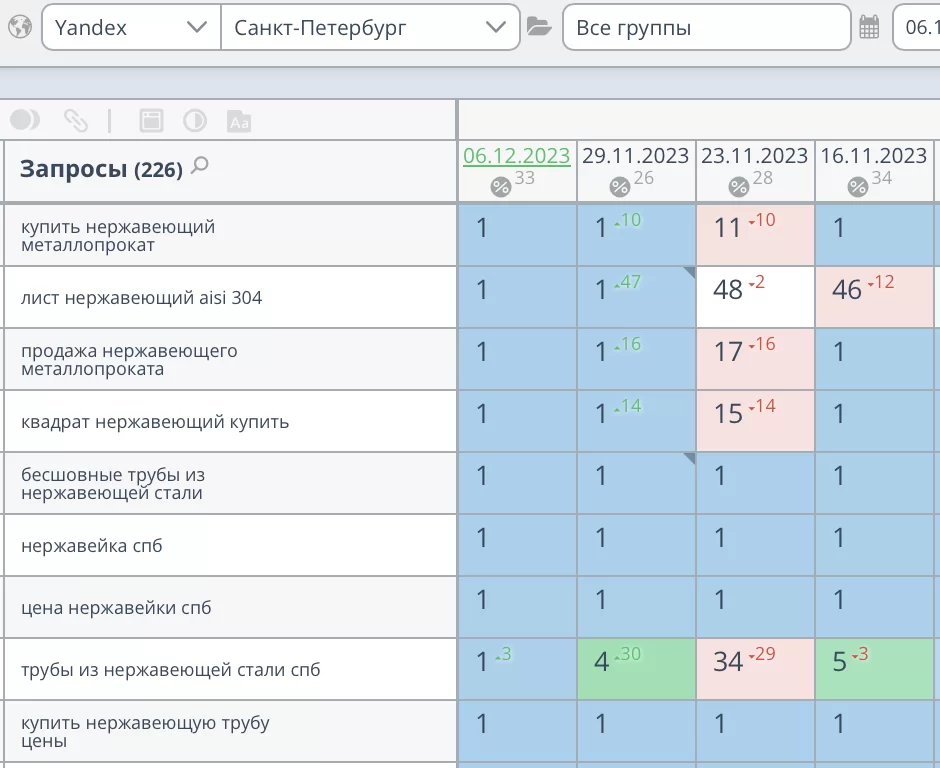Open the Все группы group selector
940x768 pixels.
pyautogui.click(x=706, y=28)
